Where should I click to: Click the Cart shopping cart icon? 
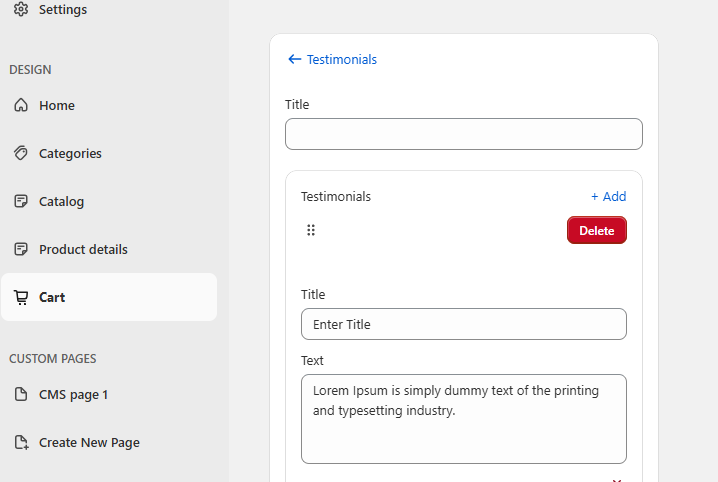21,298
